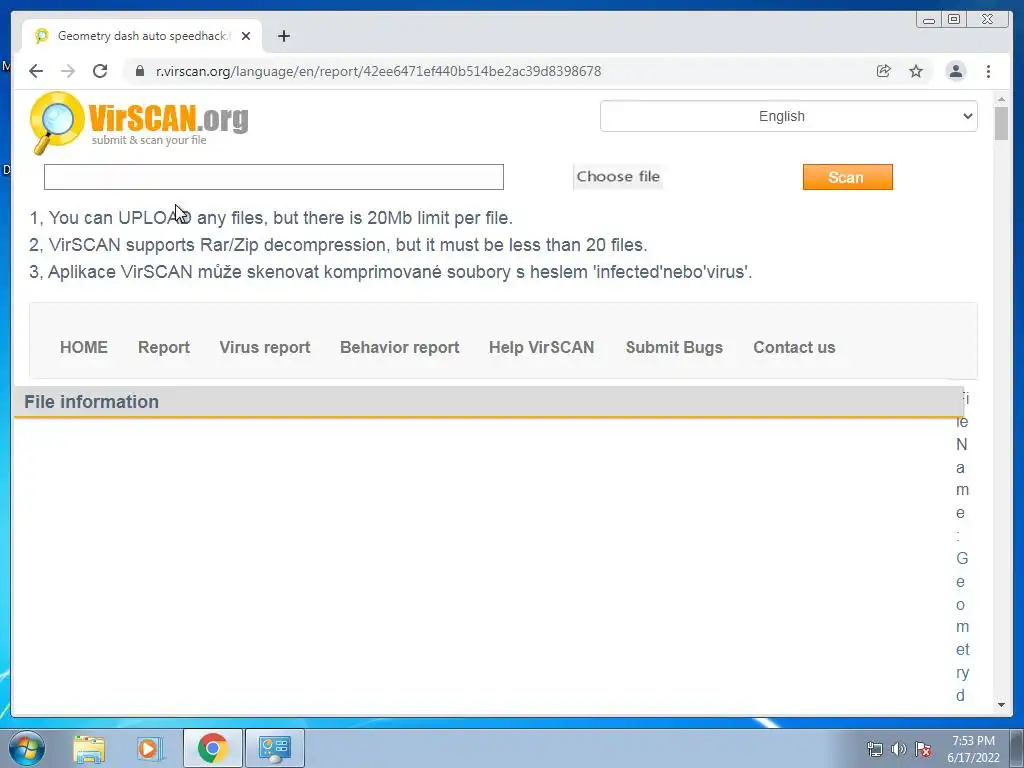This screenshot has width=1024, height=768.
Task: Click the VirSCAN.org logo
Action: (139, 122)
